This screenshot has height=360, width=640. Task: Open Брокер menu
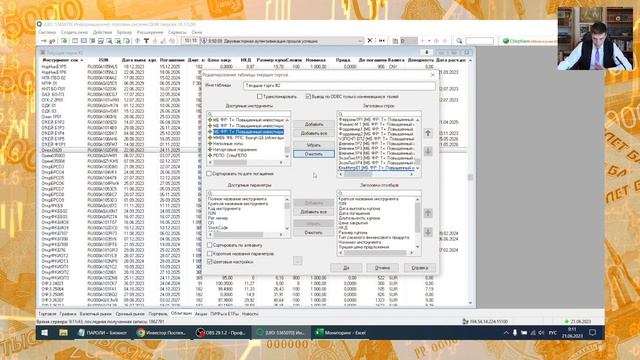(124, 32)
